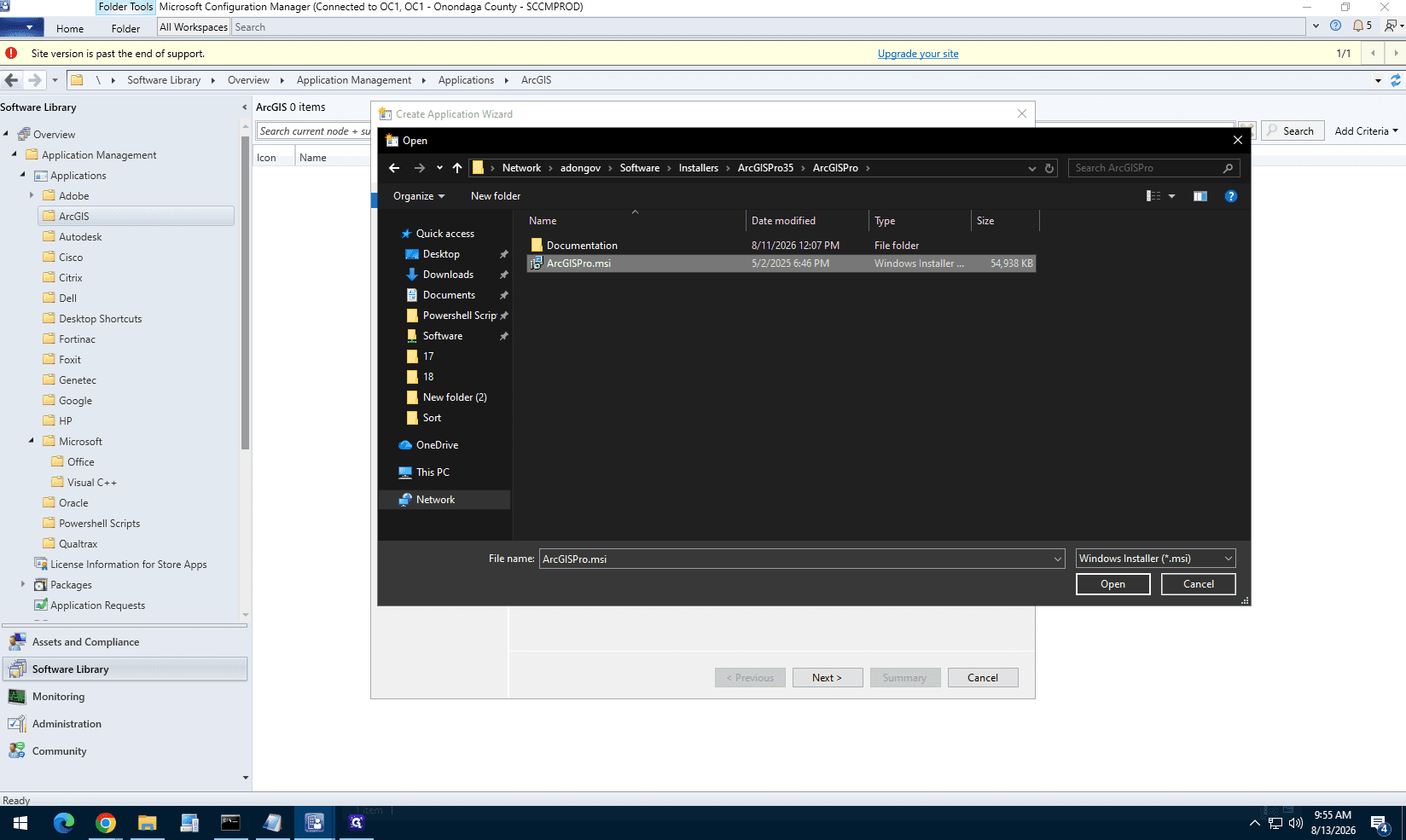Expand the Adobe folder node
Image resolution: width=1406 pixels, height=840 pixels.
pyautogui.click(x=32, y=196)
